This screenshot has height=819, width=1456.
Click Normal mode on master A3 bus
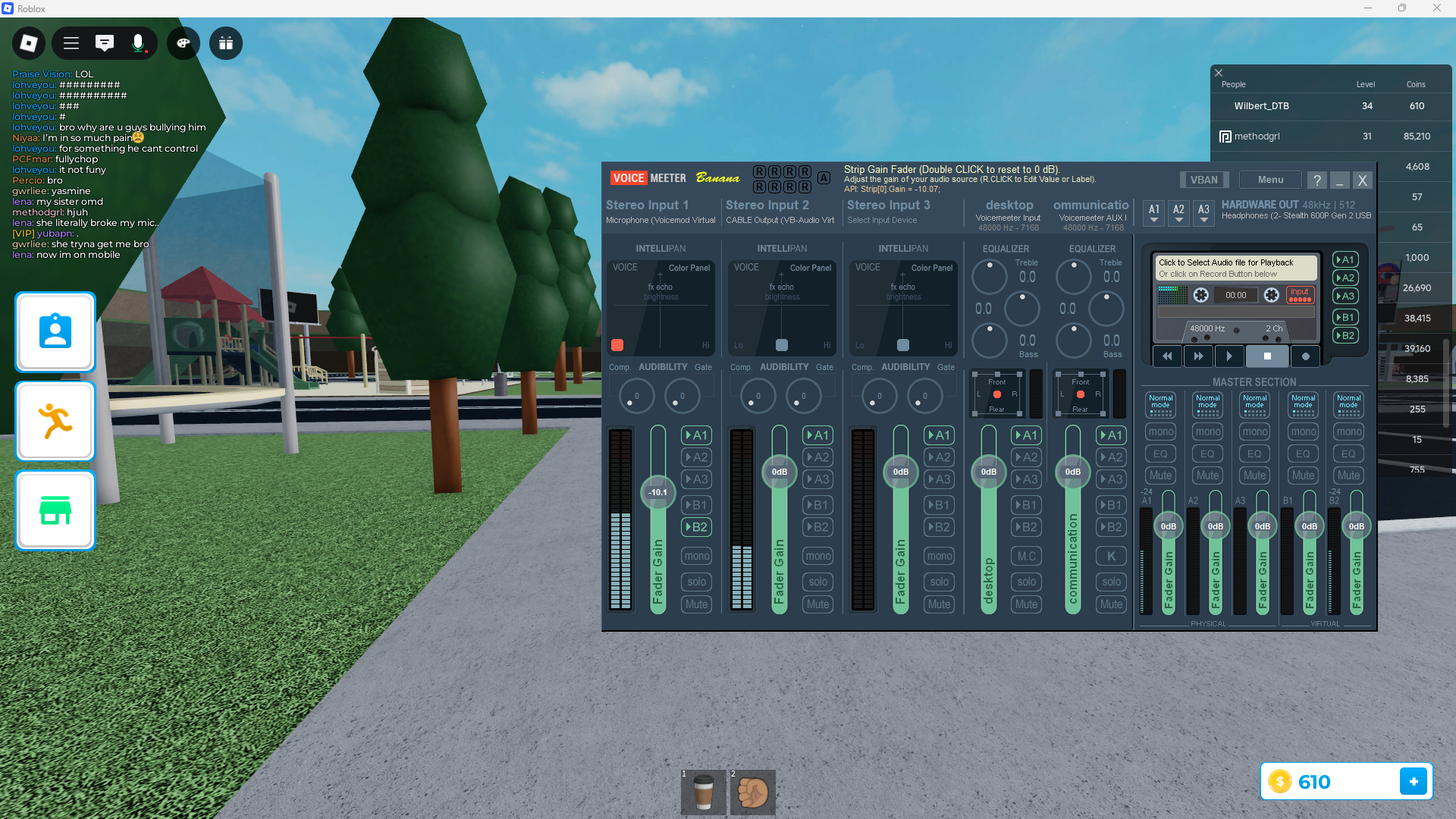coord(1254,404)
